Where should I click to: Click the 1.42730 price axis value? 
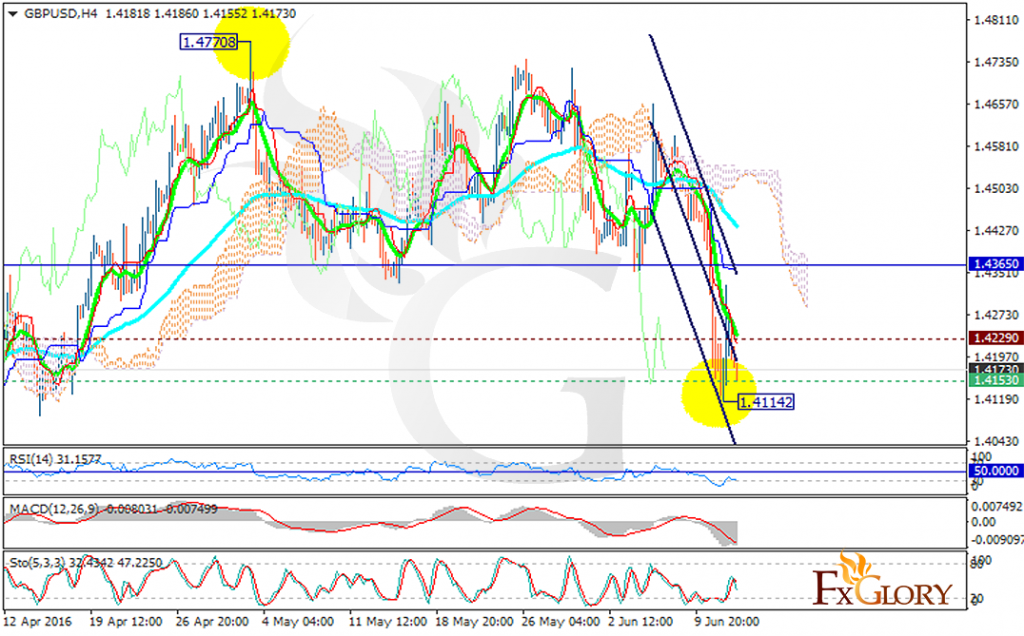pyautogui.click(x=996, y=315)
